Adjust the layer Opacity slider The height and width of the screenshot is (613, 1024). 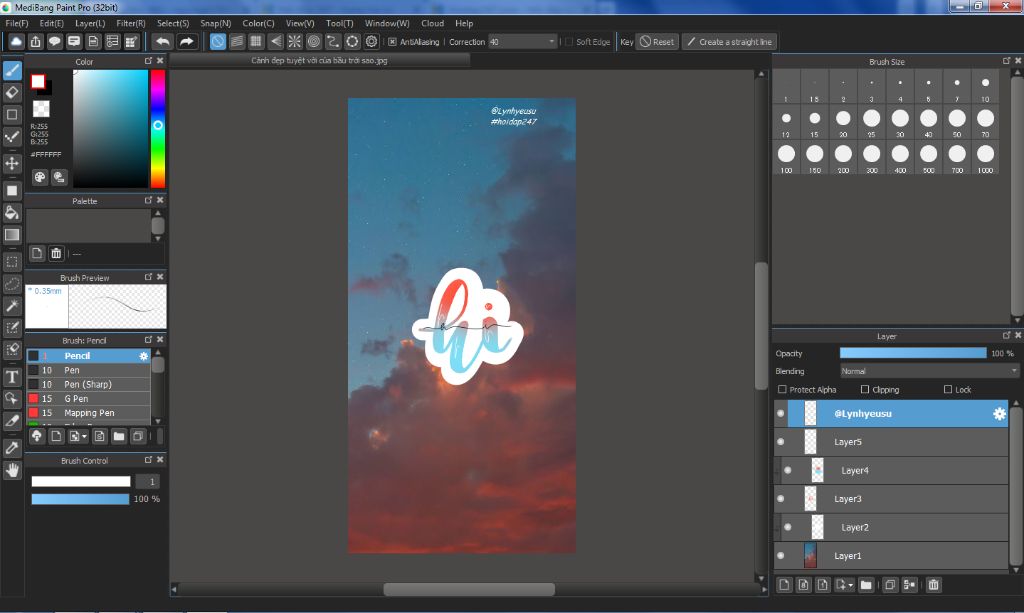coord(913,353)
